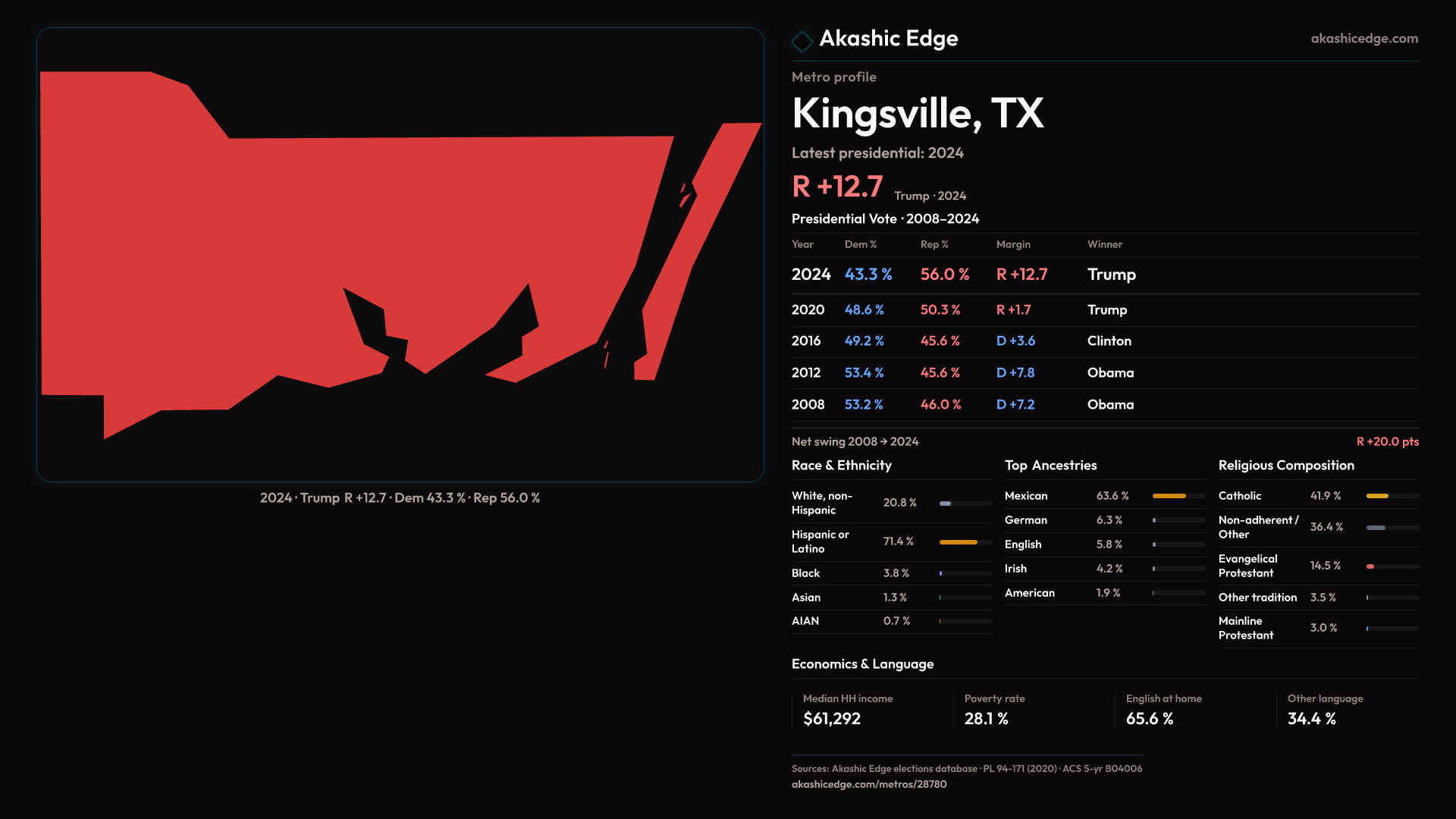Viewport: 1456px width, 819px height.
Task: Click the Evangelical Protestant red bar
Action: click(1370, 566)
